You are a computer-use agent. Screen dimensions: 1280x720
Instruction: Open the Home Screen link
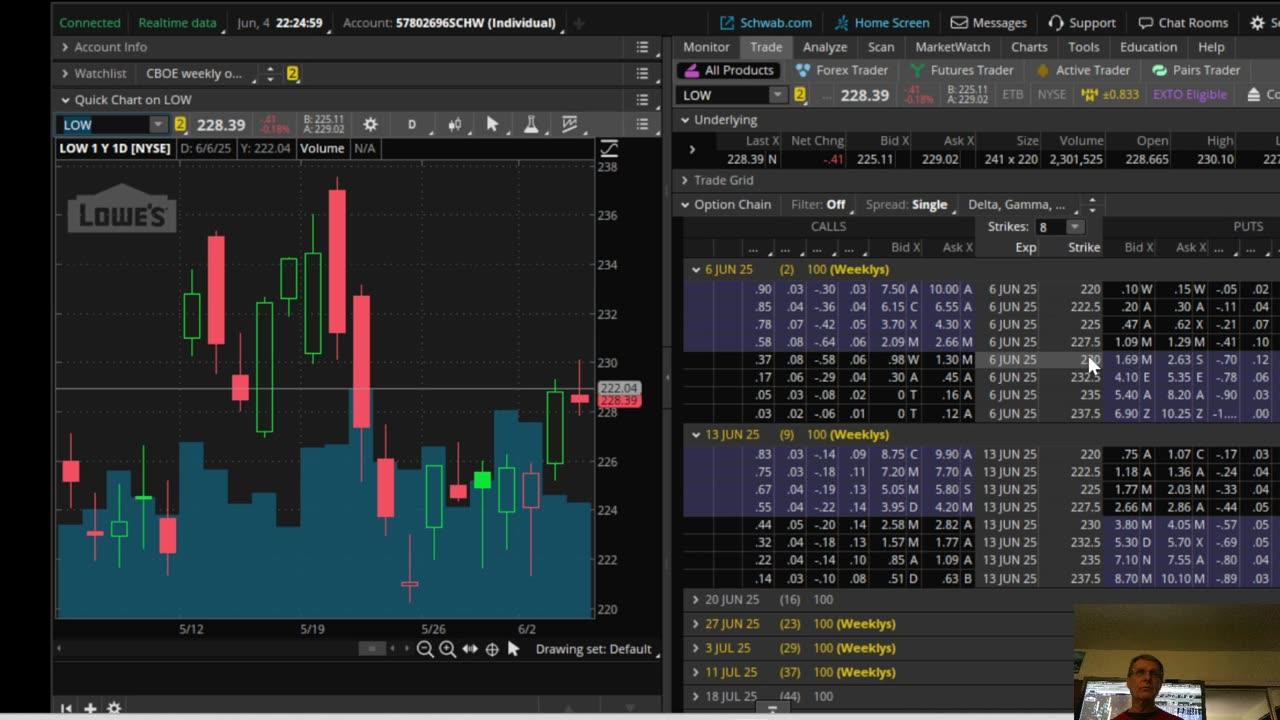pyautogui.click(x=881, y=22)
